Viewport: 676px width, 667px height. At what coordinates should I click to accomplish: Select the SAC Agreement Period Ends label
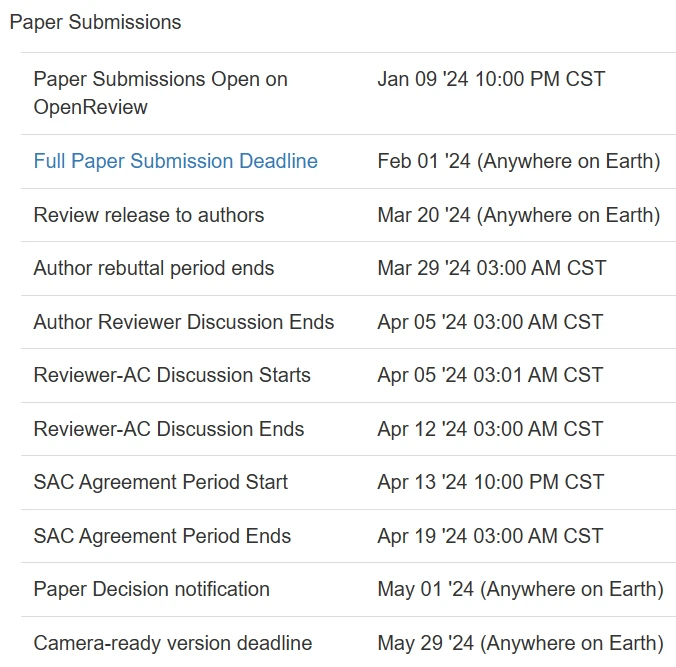pyautogui.click(x=162, y=536)
